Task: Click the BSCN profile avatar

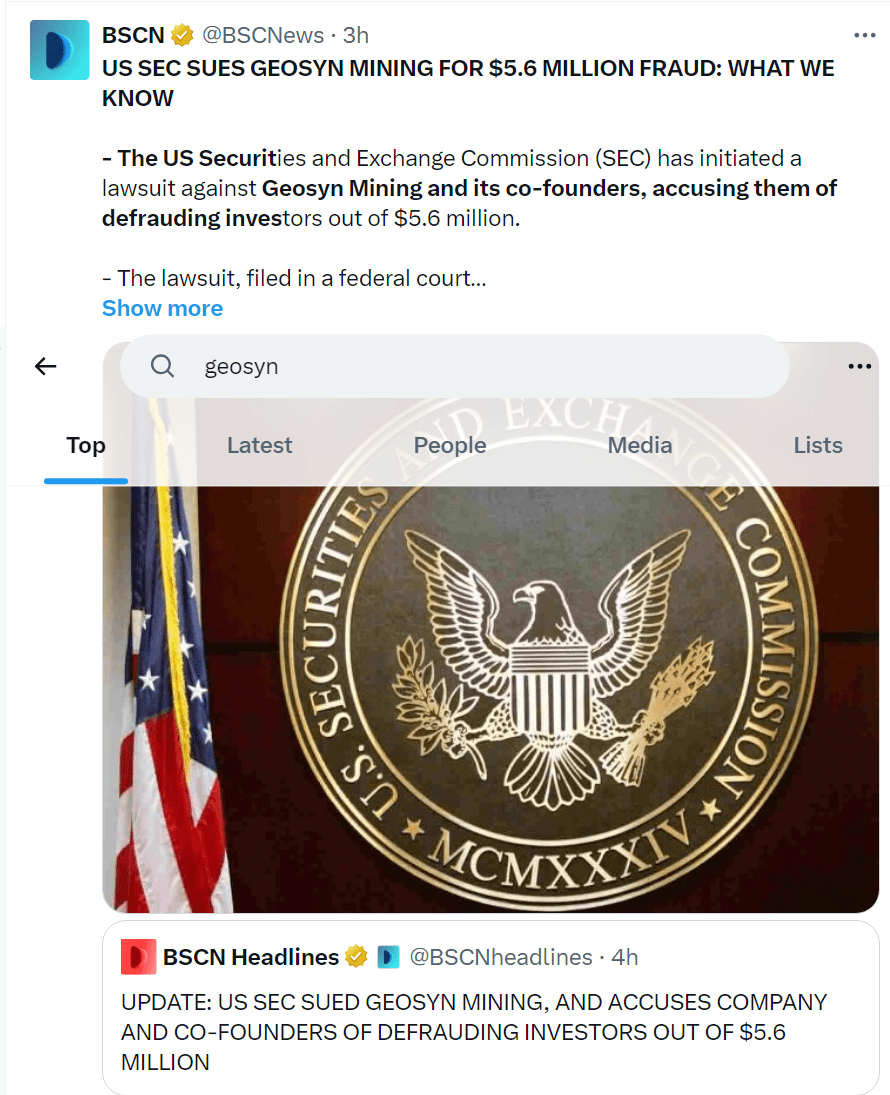Action: [59, 49]
